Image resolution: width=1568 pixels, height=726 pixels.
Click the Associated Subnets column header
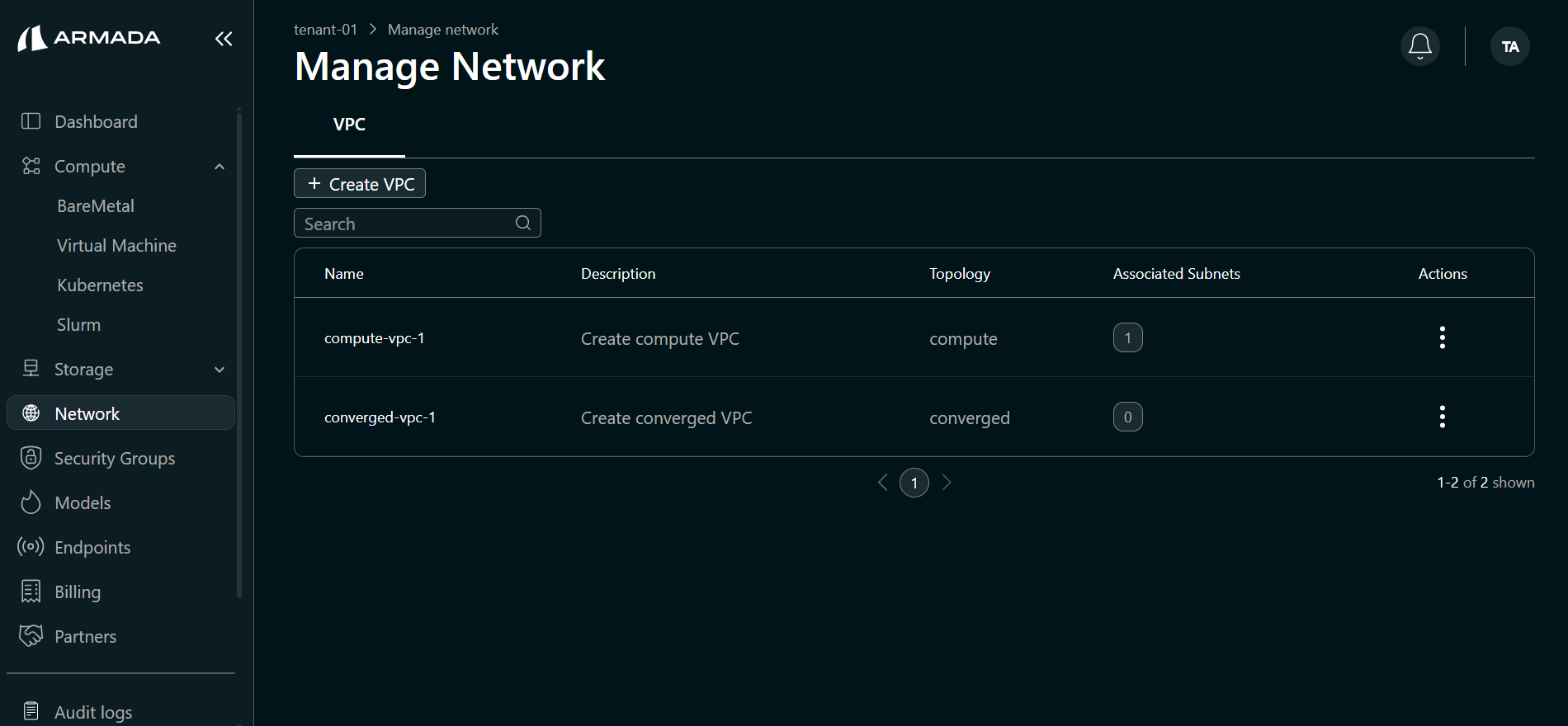[1177, 274]
